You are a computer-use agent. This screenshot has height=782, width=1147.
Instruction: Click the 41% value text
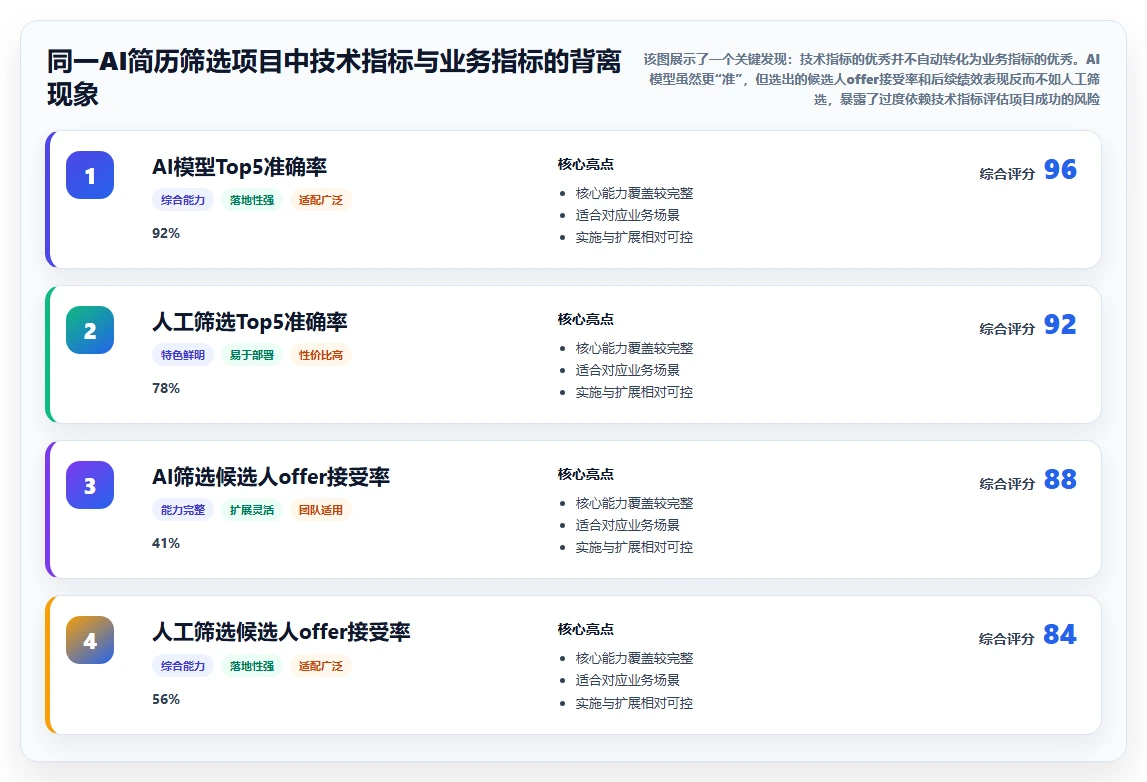pos(166,544)
